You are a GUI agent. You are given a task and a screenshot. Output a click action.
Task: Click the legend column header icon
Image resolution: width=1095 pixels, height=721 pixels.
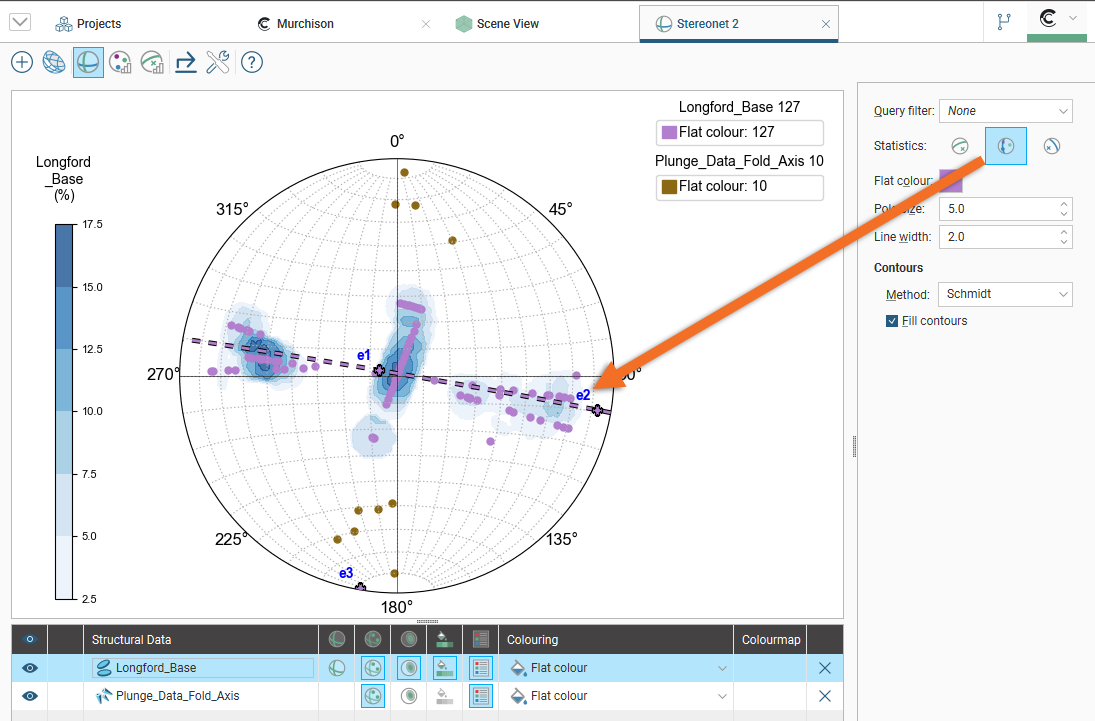pos(481,639)
